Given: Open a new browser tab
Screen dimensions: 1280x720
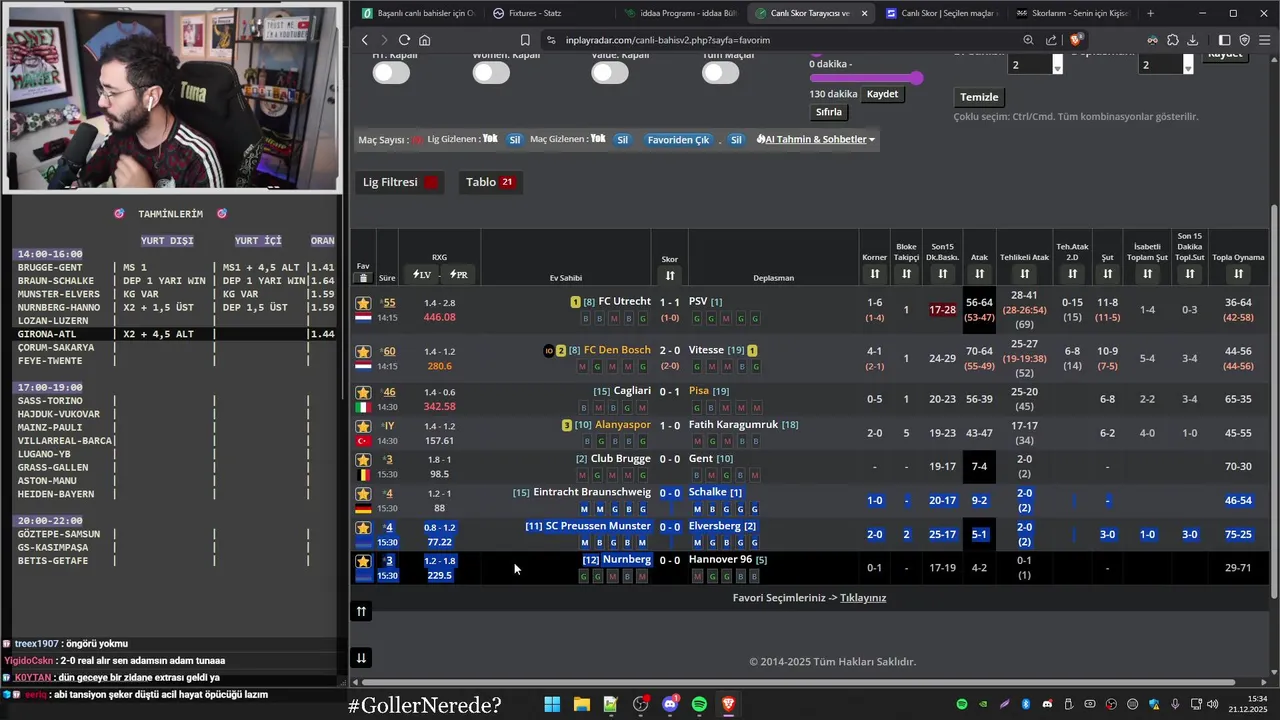Looking at the screenshot, I should pos(1150,13).
